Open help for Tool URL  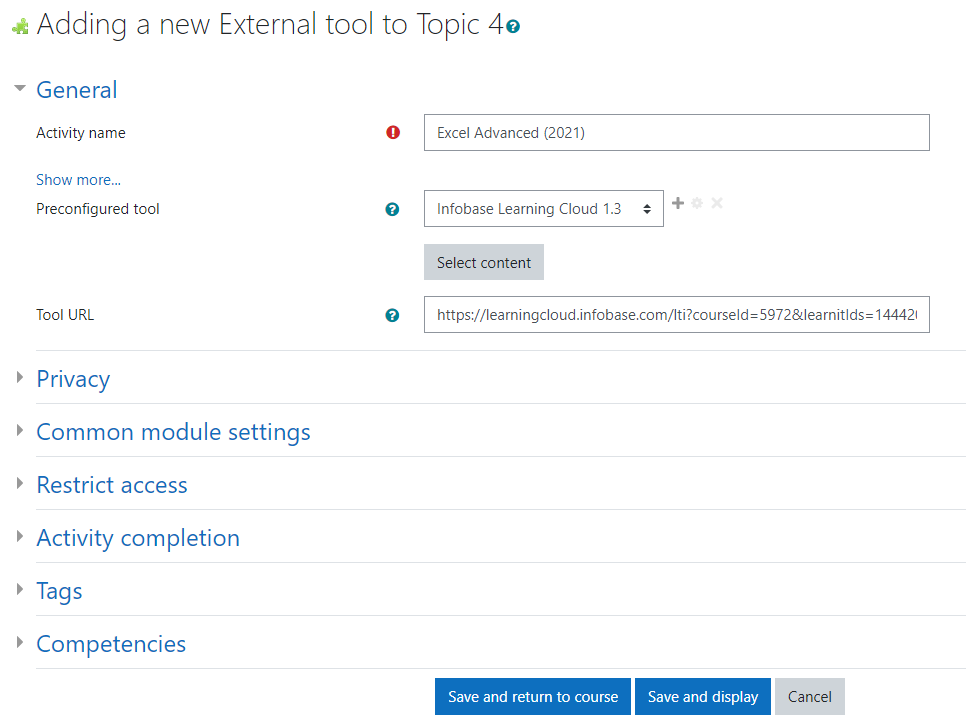[x=392, y=315]
